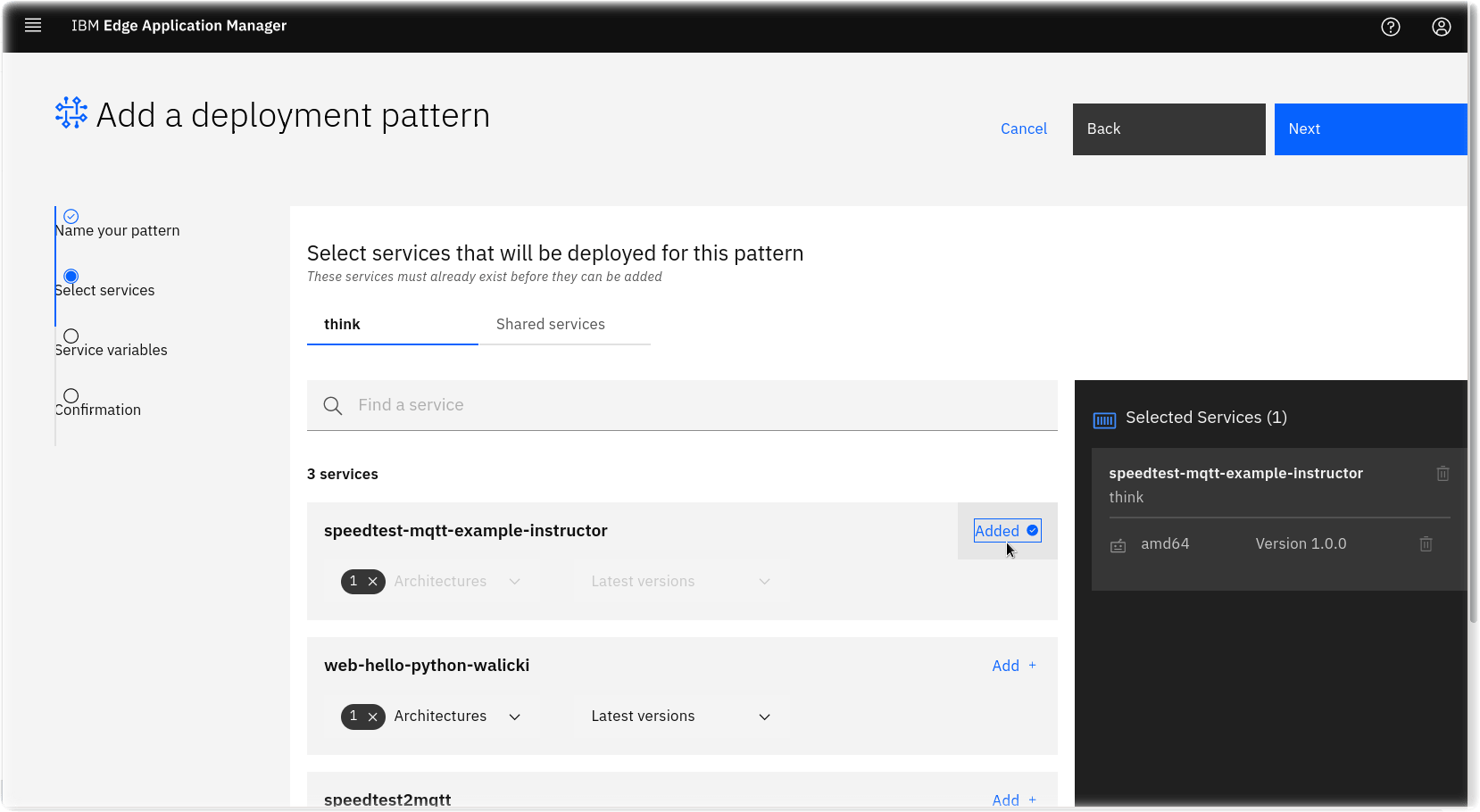Add the web-hello-python-walicki service

[x=1014, y=666]
